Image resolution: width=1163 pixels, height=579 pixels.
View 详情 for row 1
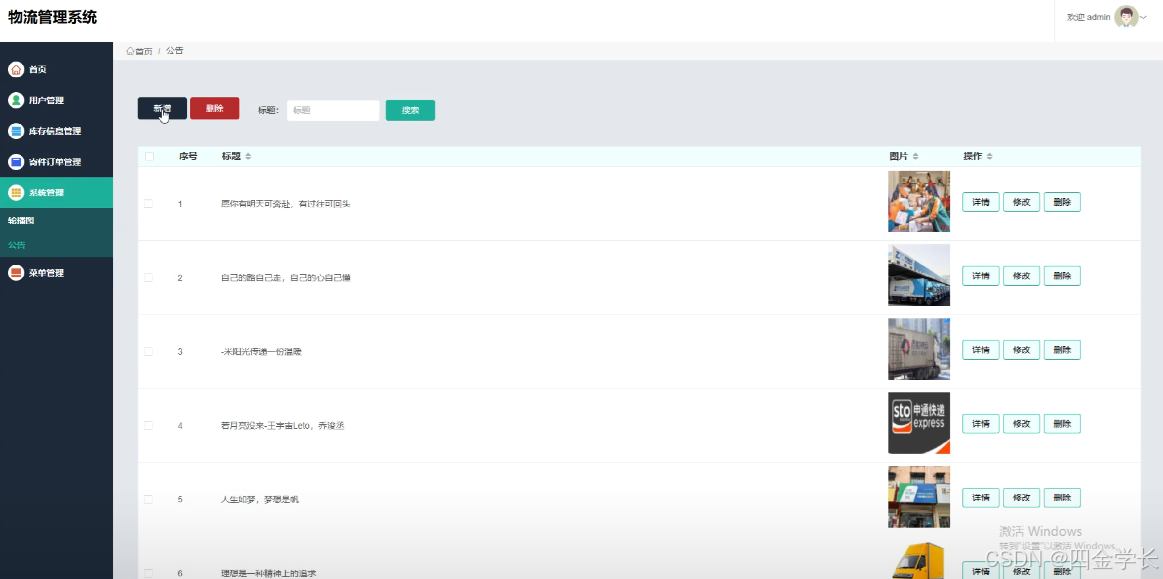981,202
